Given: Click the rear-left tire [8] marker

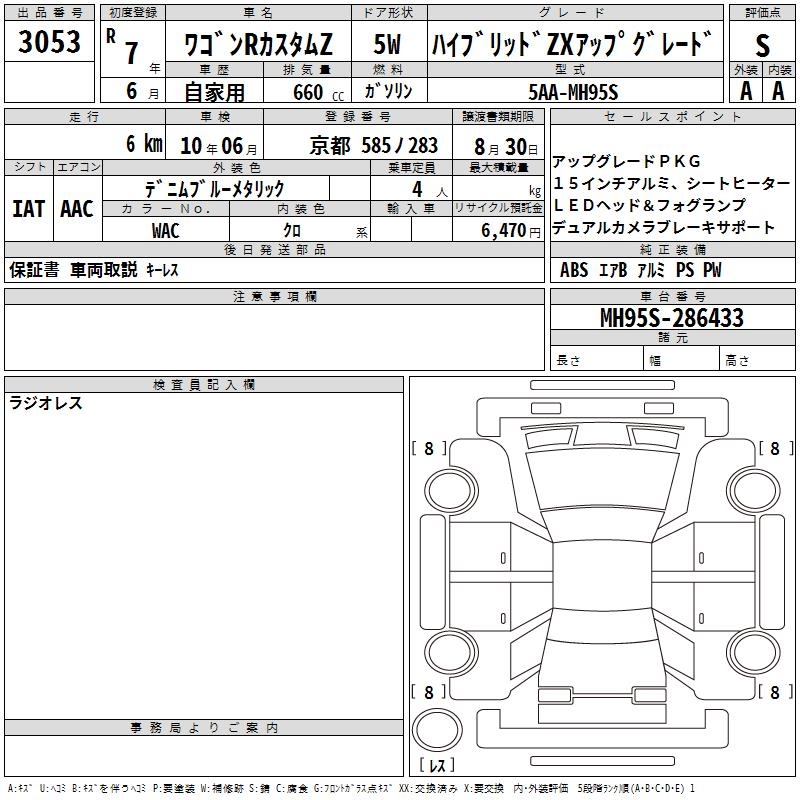Looking at the screenshot, I should (x=430, y=692).
